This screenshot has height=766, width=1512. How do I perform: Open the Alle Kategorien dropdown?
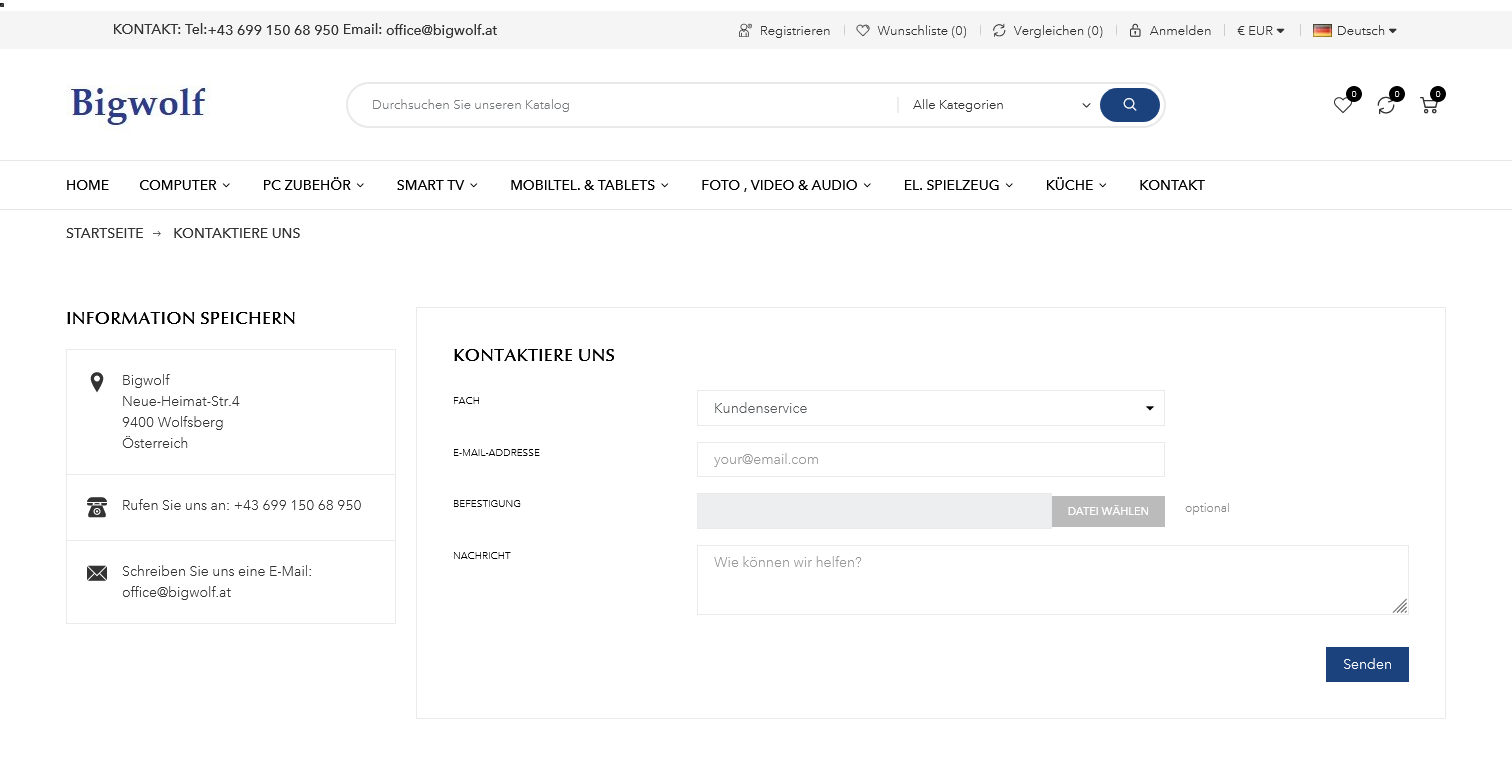tap(1000, 105)
